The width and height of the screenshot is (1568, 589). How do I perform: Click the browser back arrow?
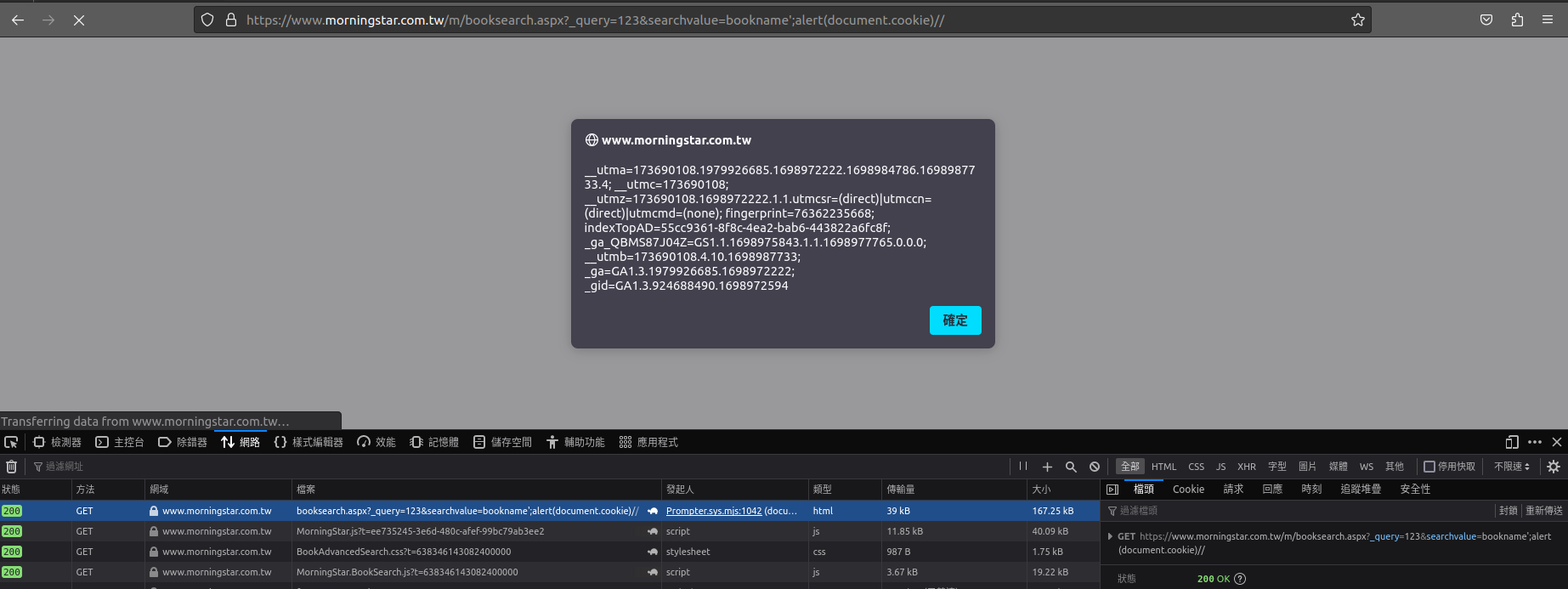click(18, 20)
